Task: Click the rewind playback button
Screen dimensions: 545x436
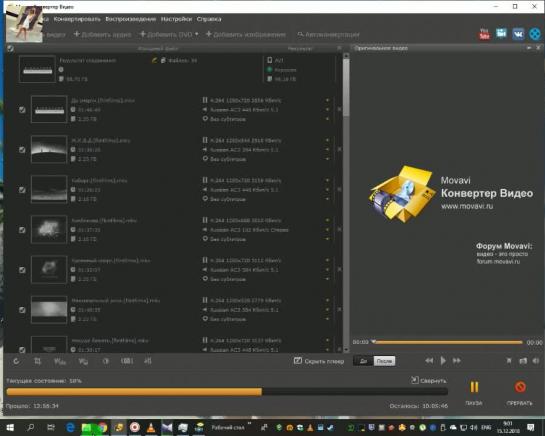Action: [x=429, y=361]
